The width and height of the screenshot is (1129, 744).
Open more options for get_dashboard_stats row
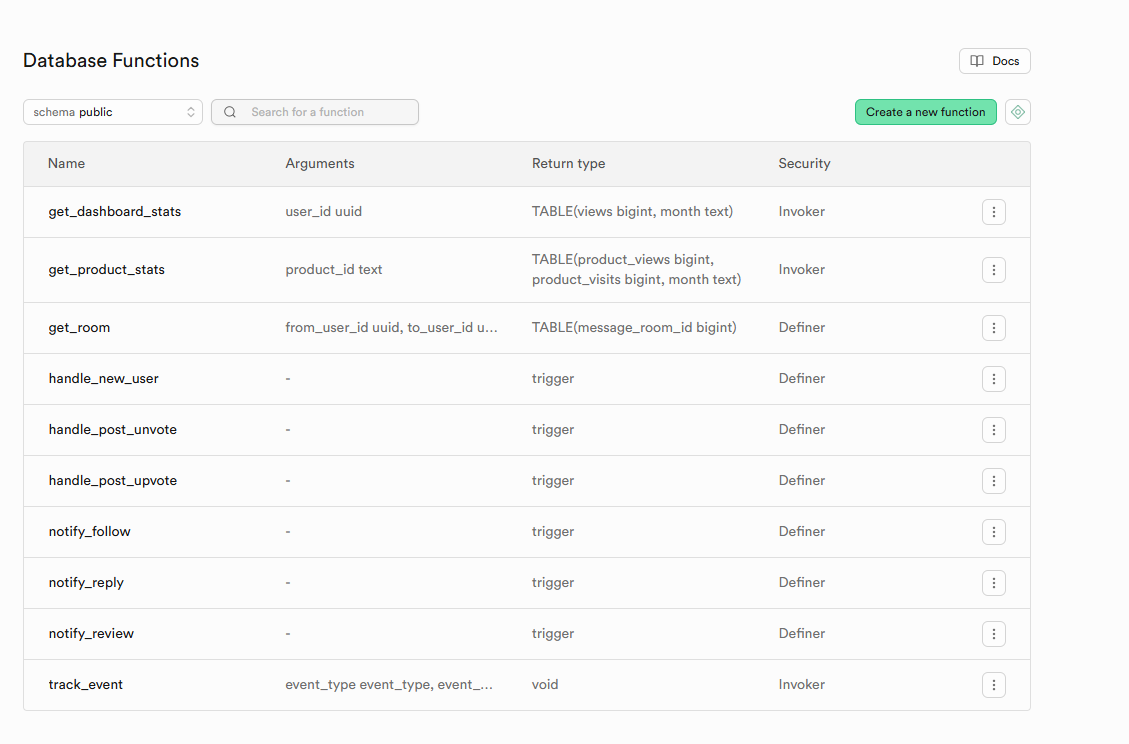tap(994, 212)
